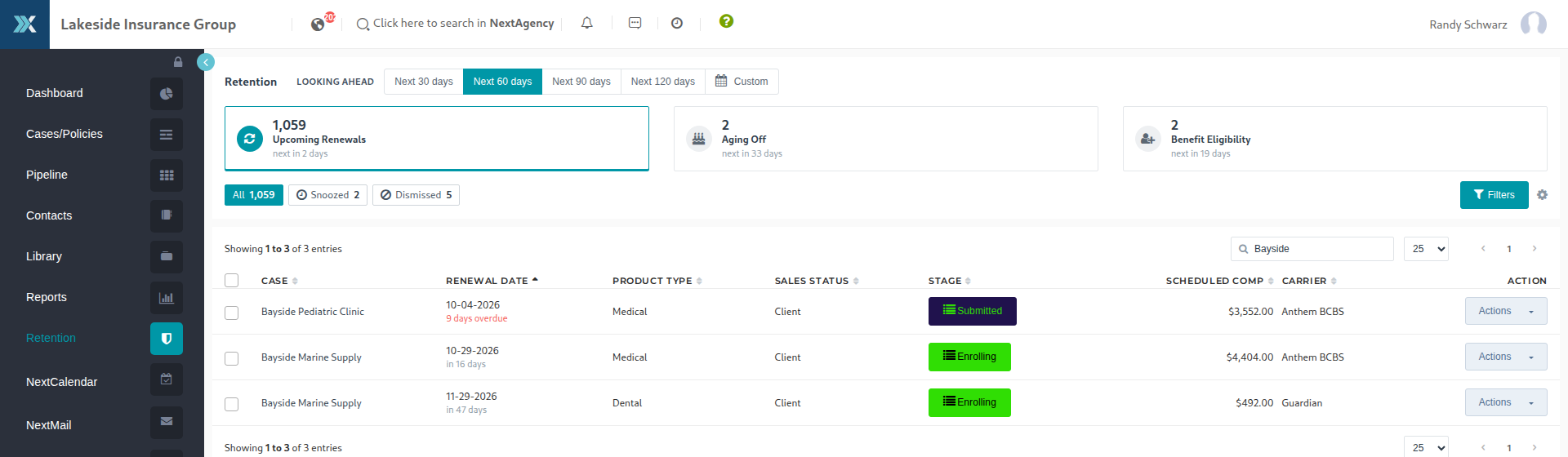This screenshot has height=457, width=1568.
Task: Click the table search field containing Bayside
Action: 1312,249
